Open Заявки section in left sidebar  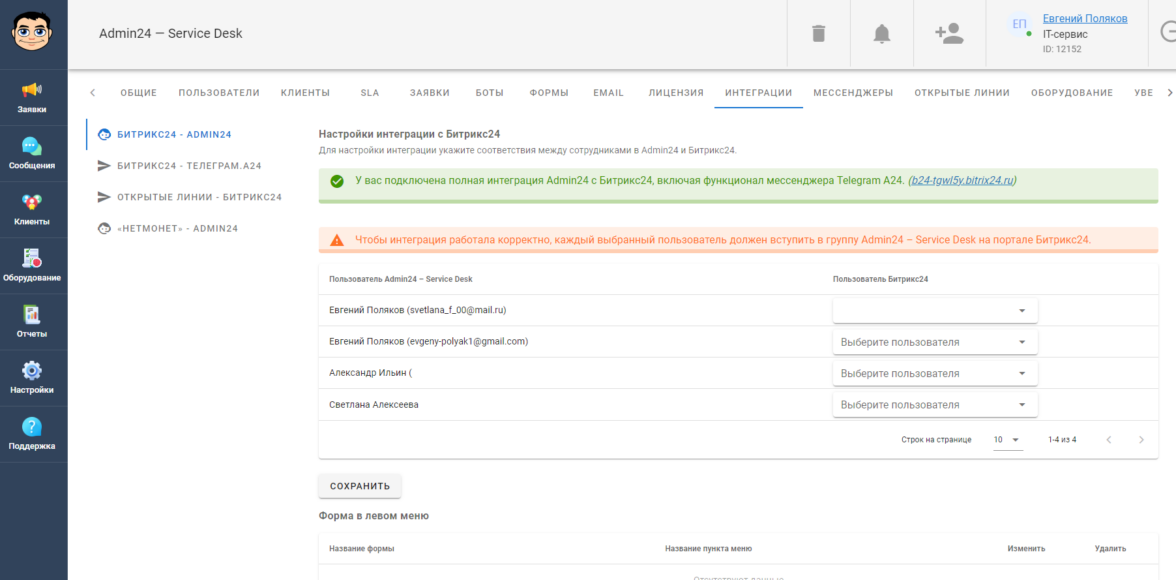tap(32, 97)
